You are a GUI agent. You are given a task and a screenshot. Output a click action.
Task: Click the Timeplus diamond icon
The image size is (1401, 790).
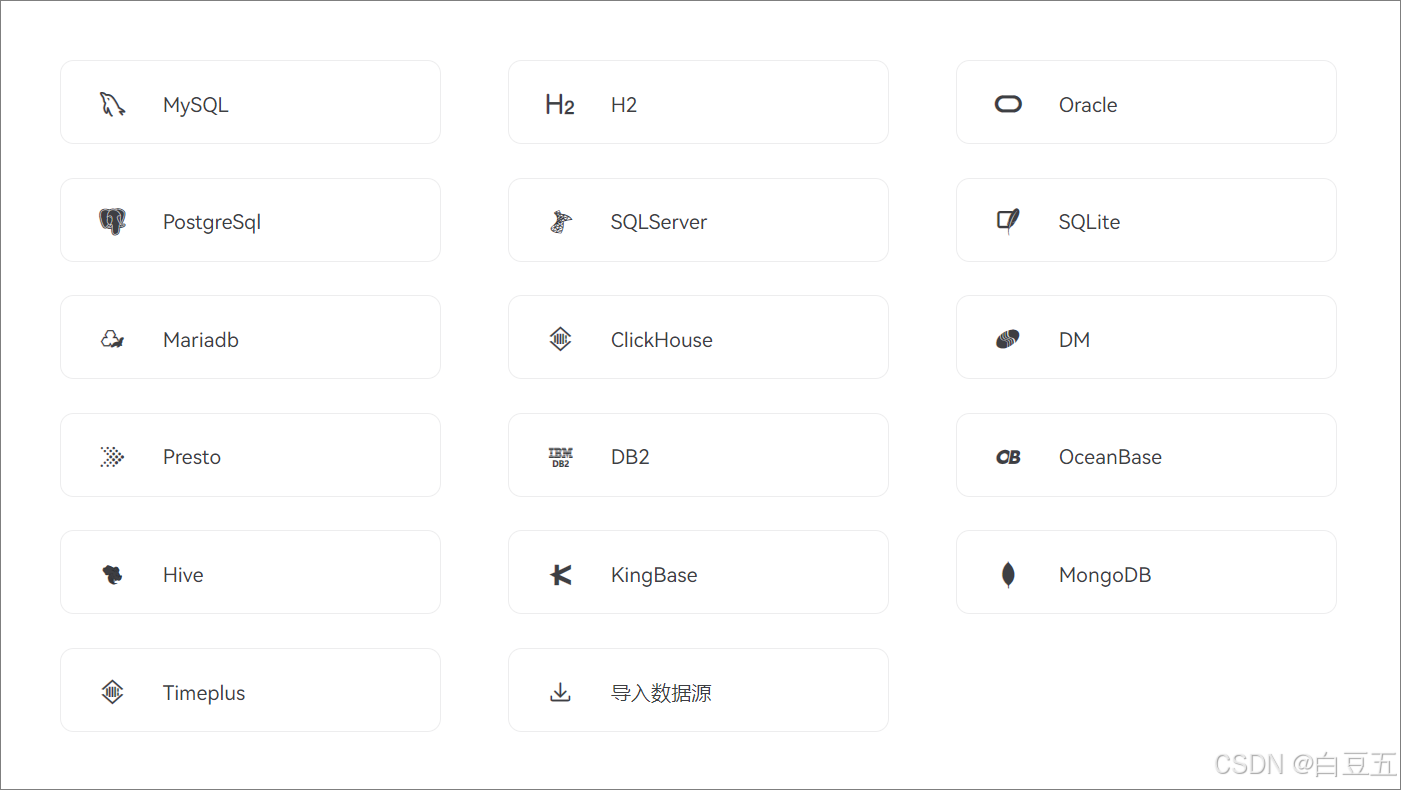tap(112, 692)
